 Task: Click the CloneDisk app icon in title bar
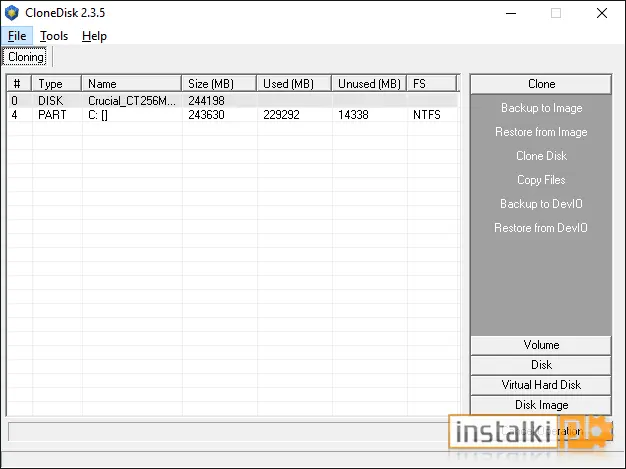(x=12, y=13)
